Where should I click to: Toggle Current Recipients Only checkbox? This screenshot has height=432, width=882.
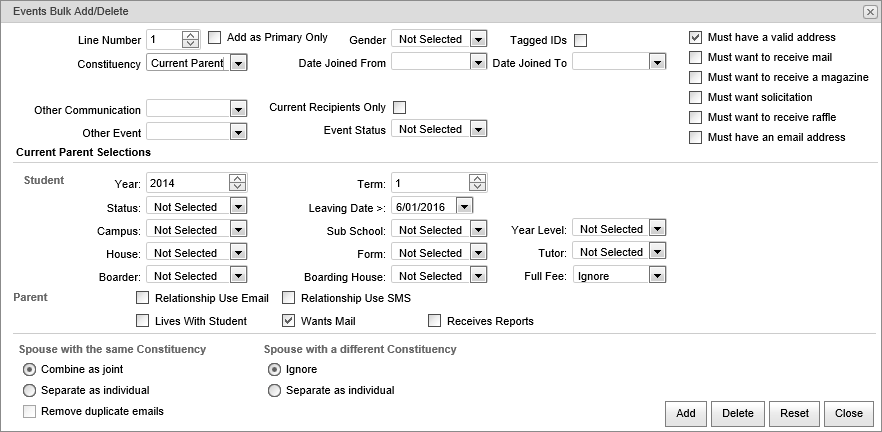399,107
